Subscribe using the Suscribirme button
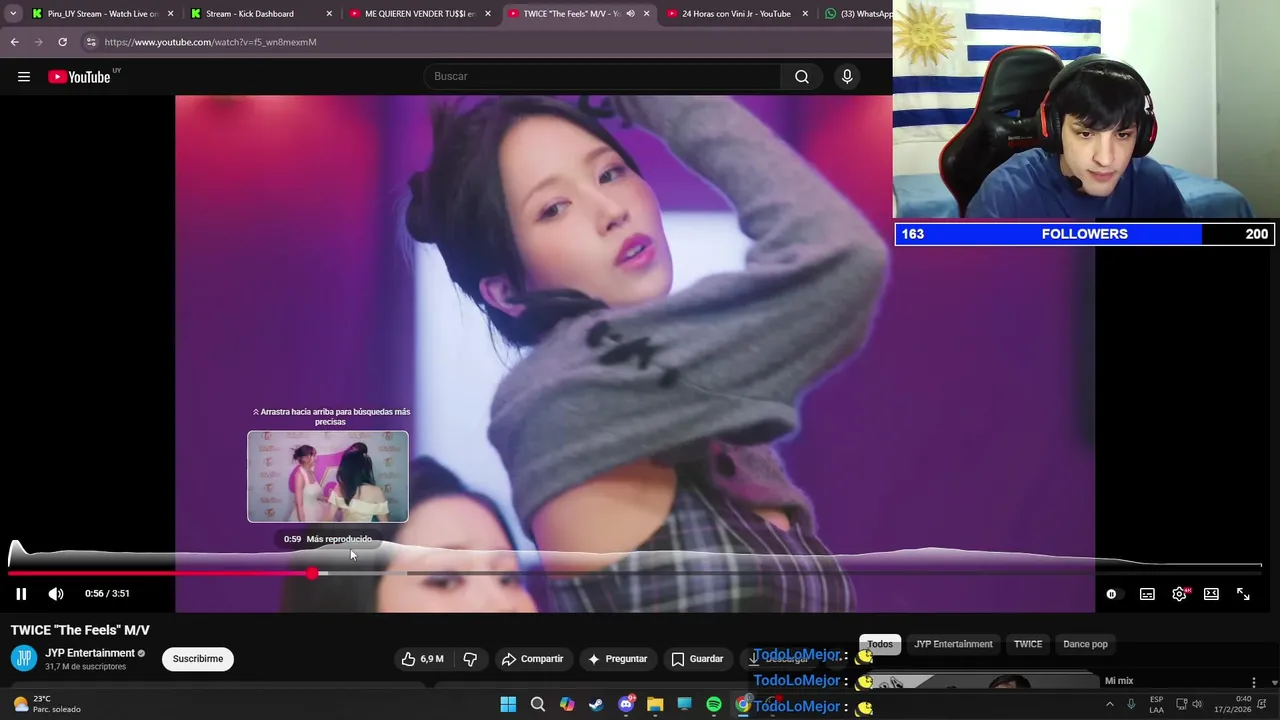 point(198,659)
